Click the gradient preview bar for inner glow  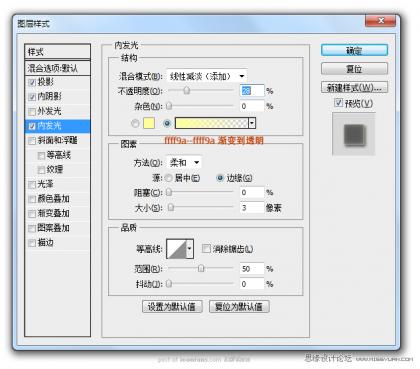[x=212, y=123]
